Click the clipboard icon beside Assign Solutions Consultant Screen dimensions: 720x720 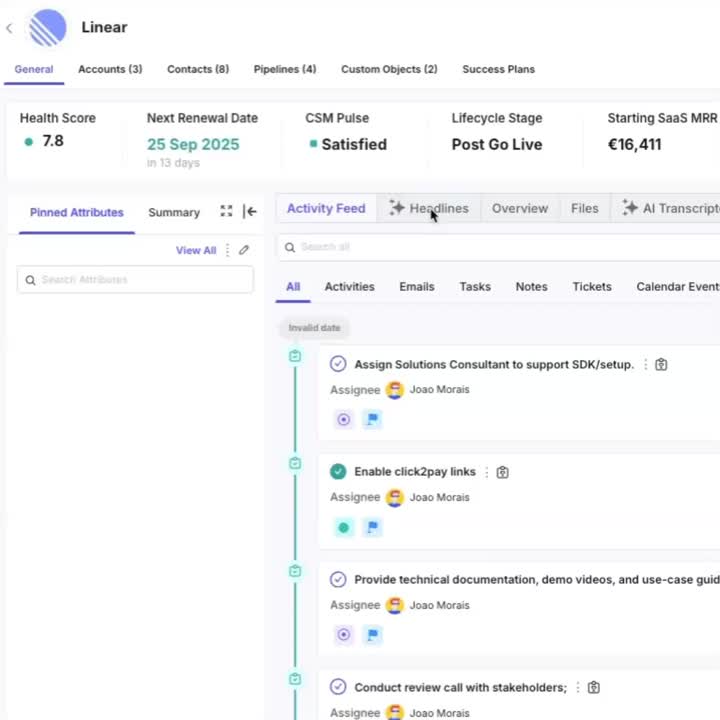click(661, 365)
